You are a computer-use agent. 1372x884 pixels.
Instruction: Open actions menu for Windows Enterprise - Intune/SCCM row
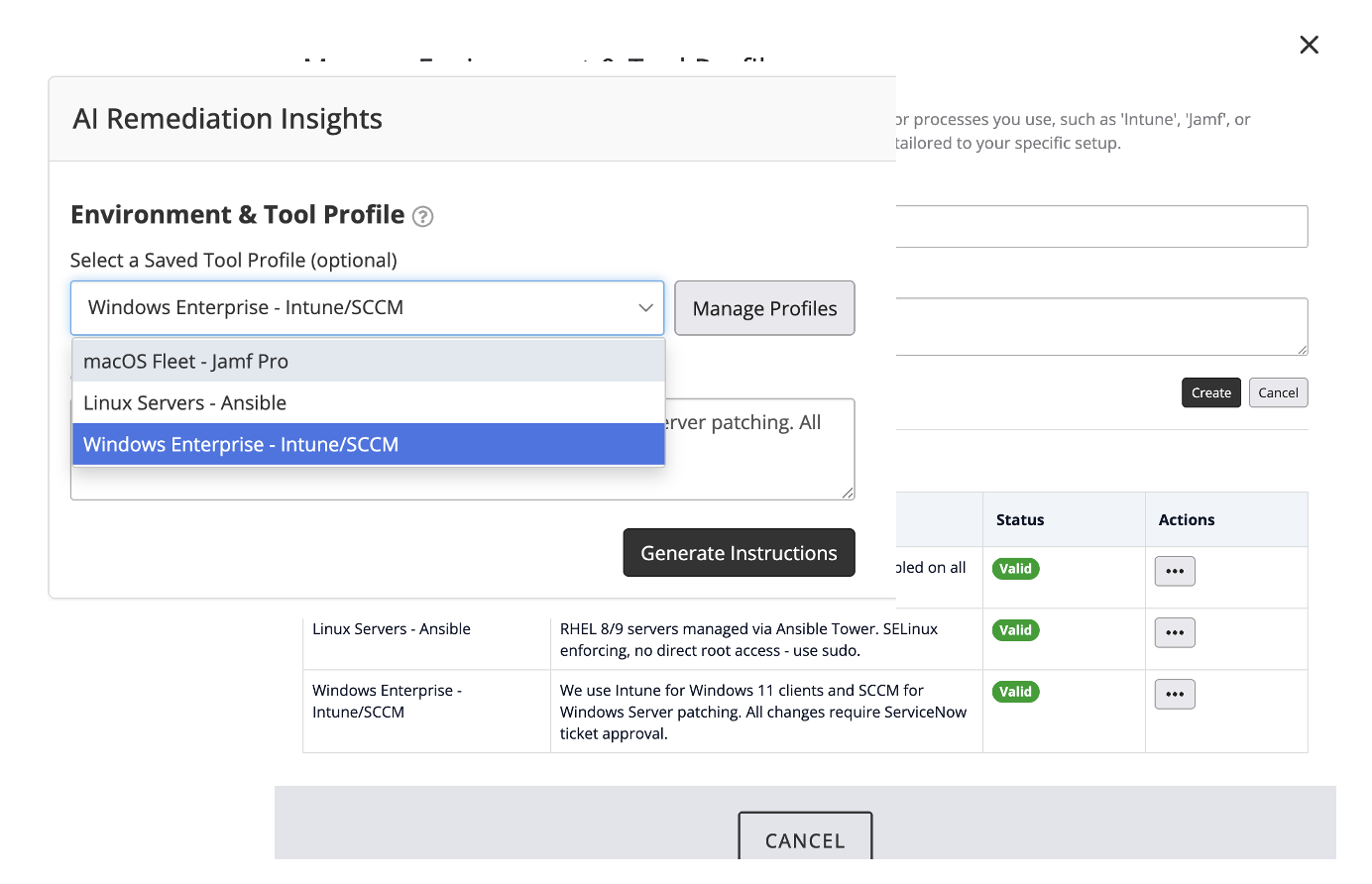[x=1175, y=695]
